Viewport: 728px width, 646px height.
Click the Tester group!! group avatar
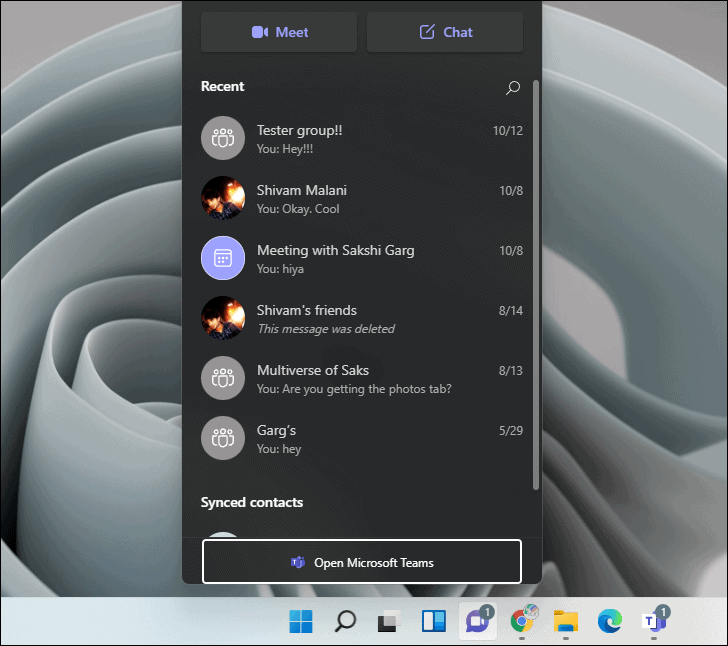[x=223, y=138]
